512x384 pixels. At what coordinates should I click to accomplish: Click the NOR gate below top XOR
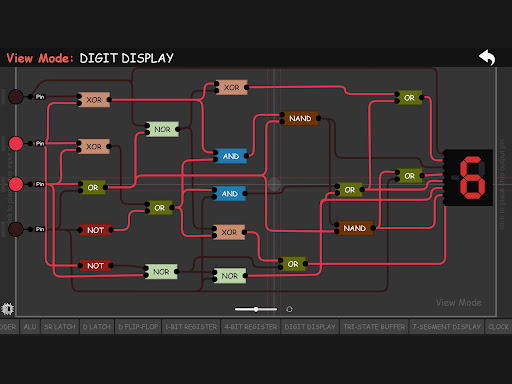tap(162, 129)
